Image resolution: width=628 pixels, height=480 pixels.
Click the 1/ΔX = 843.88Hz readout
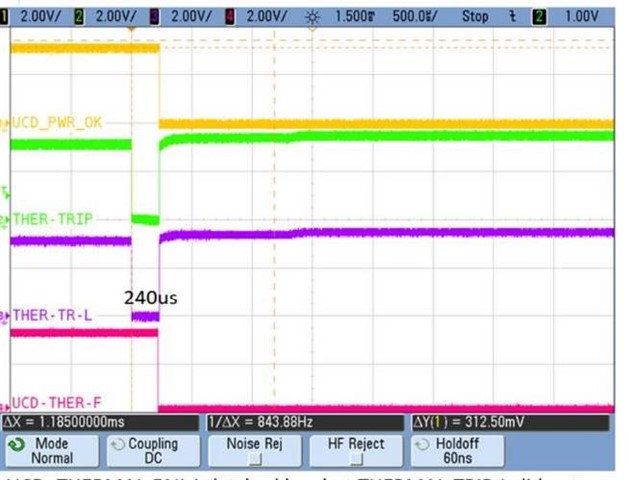(x=305, y=422)
